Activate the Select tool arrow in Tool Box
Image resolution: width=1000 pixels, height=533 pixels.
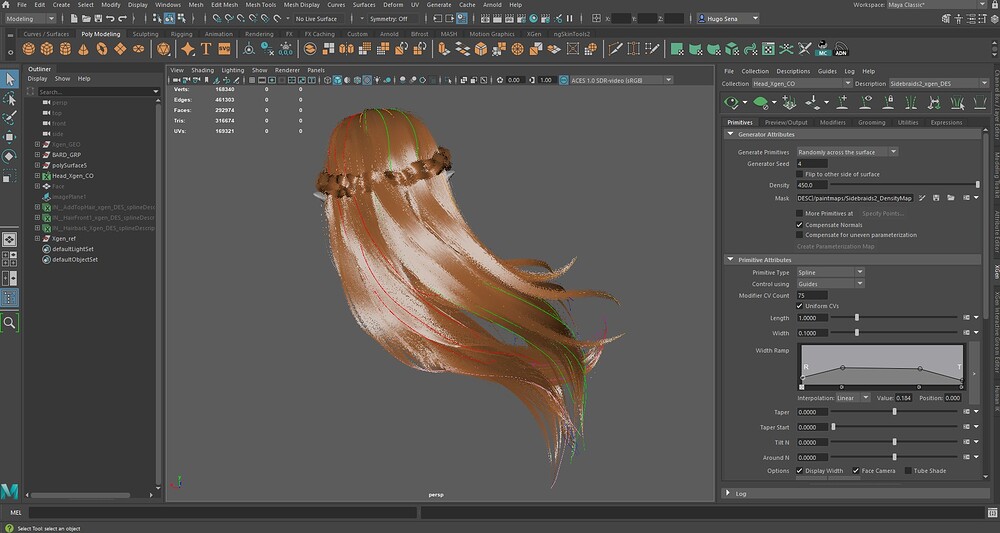point(10,79)
